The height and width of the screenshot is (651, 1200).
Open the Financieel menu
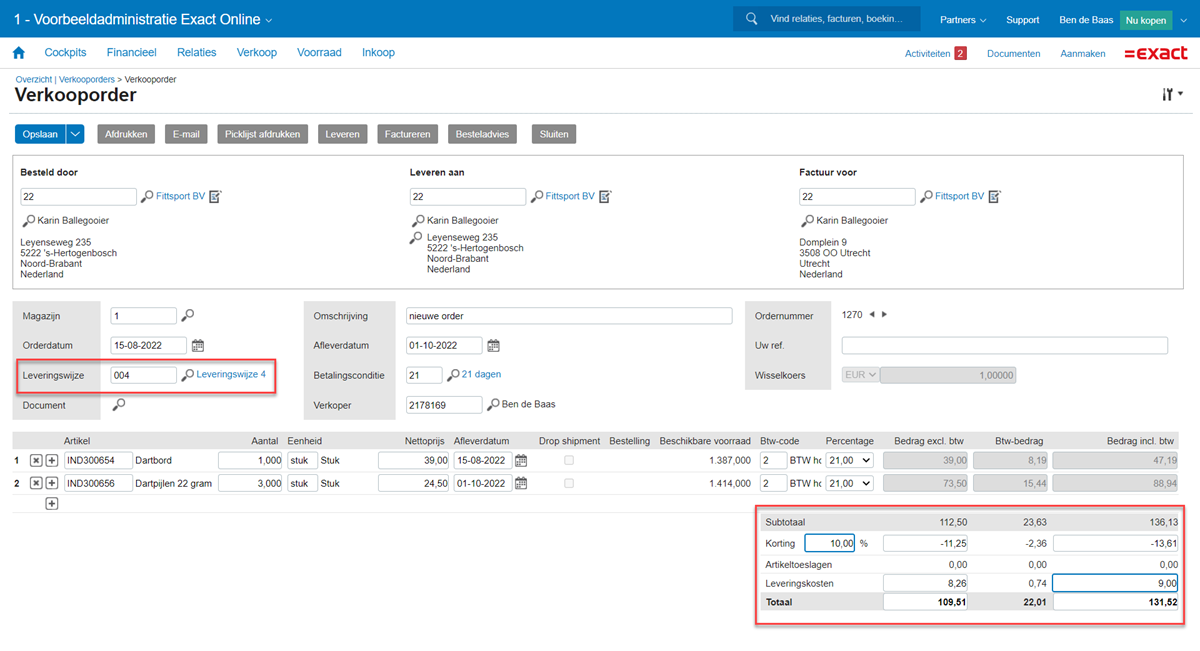coord(131,53)
